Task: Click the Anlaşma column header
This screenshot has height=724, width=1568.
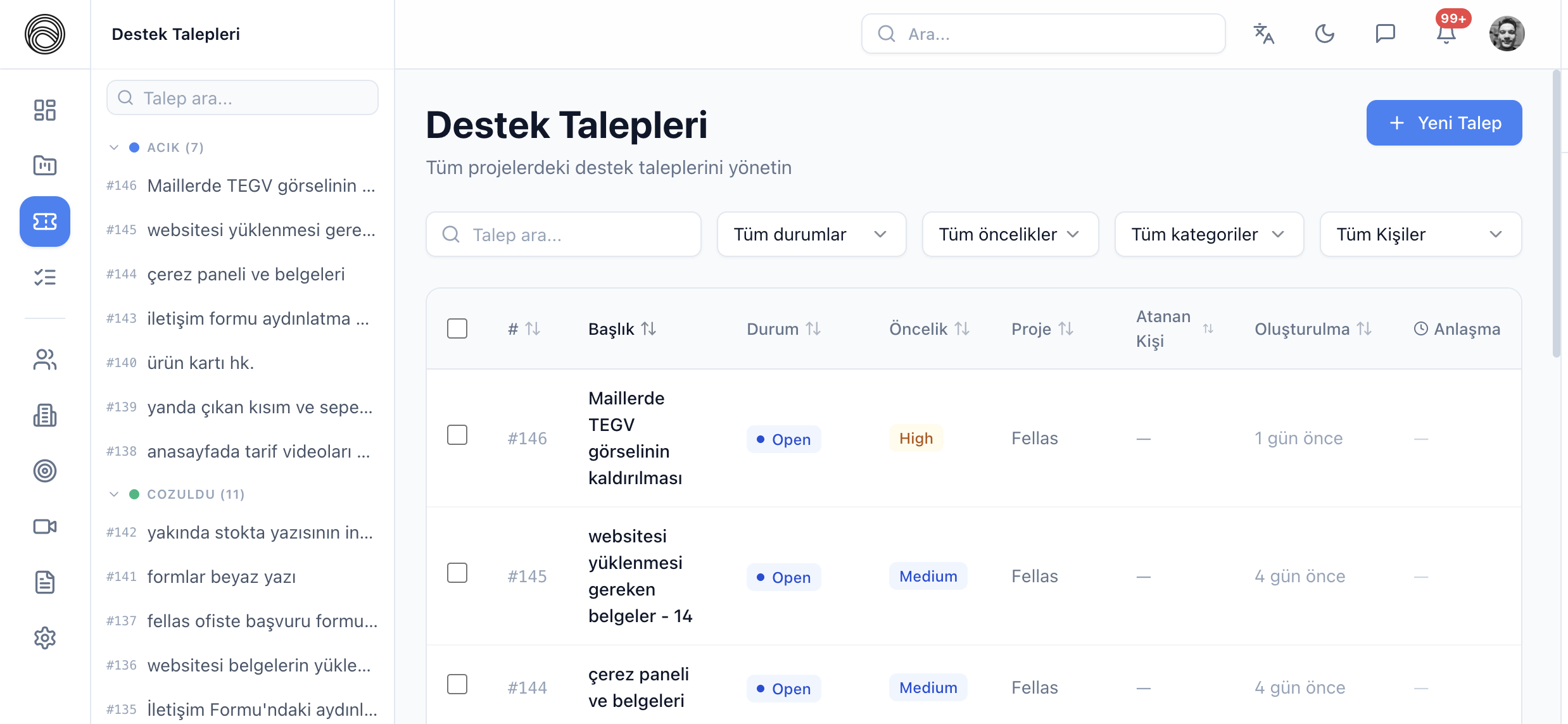Action: point(1457,329)
